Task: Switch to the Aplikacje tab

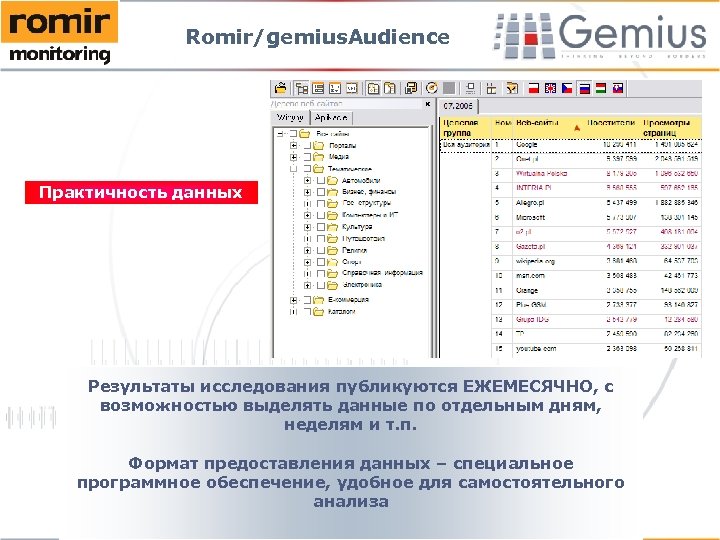Action: click(331, 118)
